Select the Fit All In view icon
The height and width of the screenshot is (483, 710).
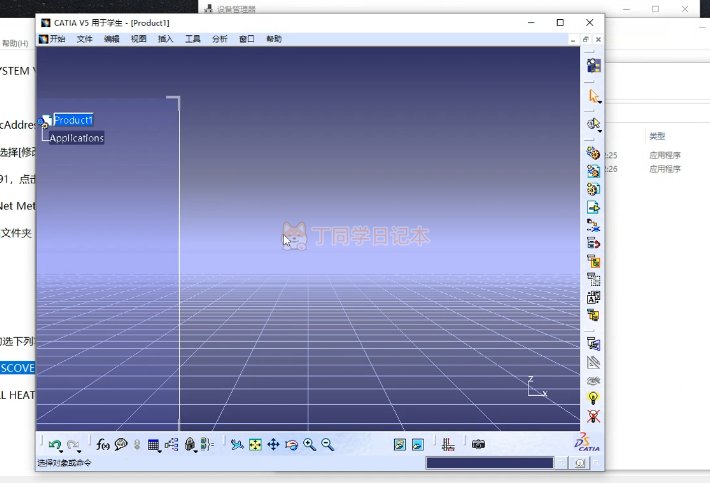[x=255, y=445]
